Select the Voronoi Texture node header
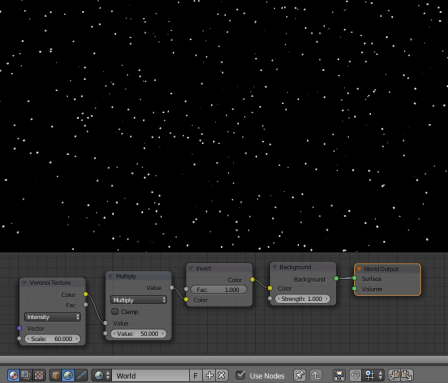 (x=52, y=283)
